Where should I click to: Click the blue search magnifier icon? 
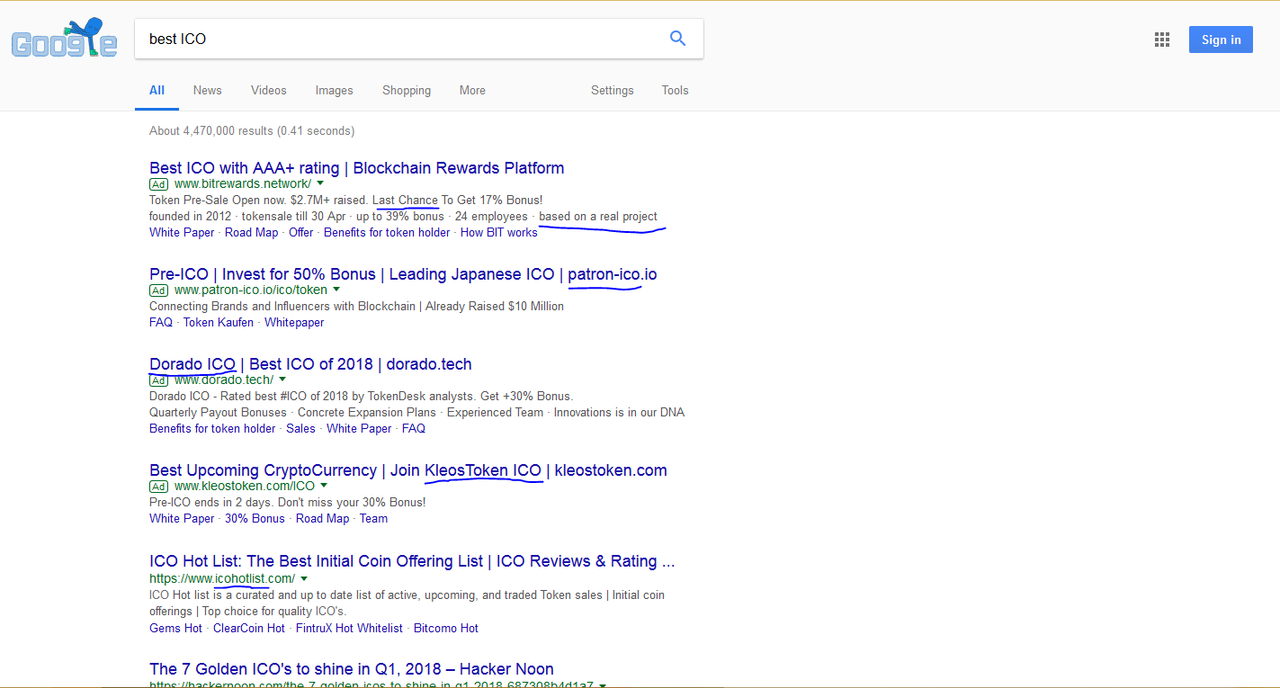click(x=677, y=39)
